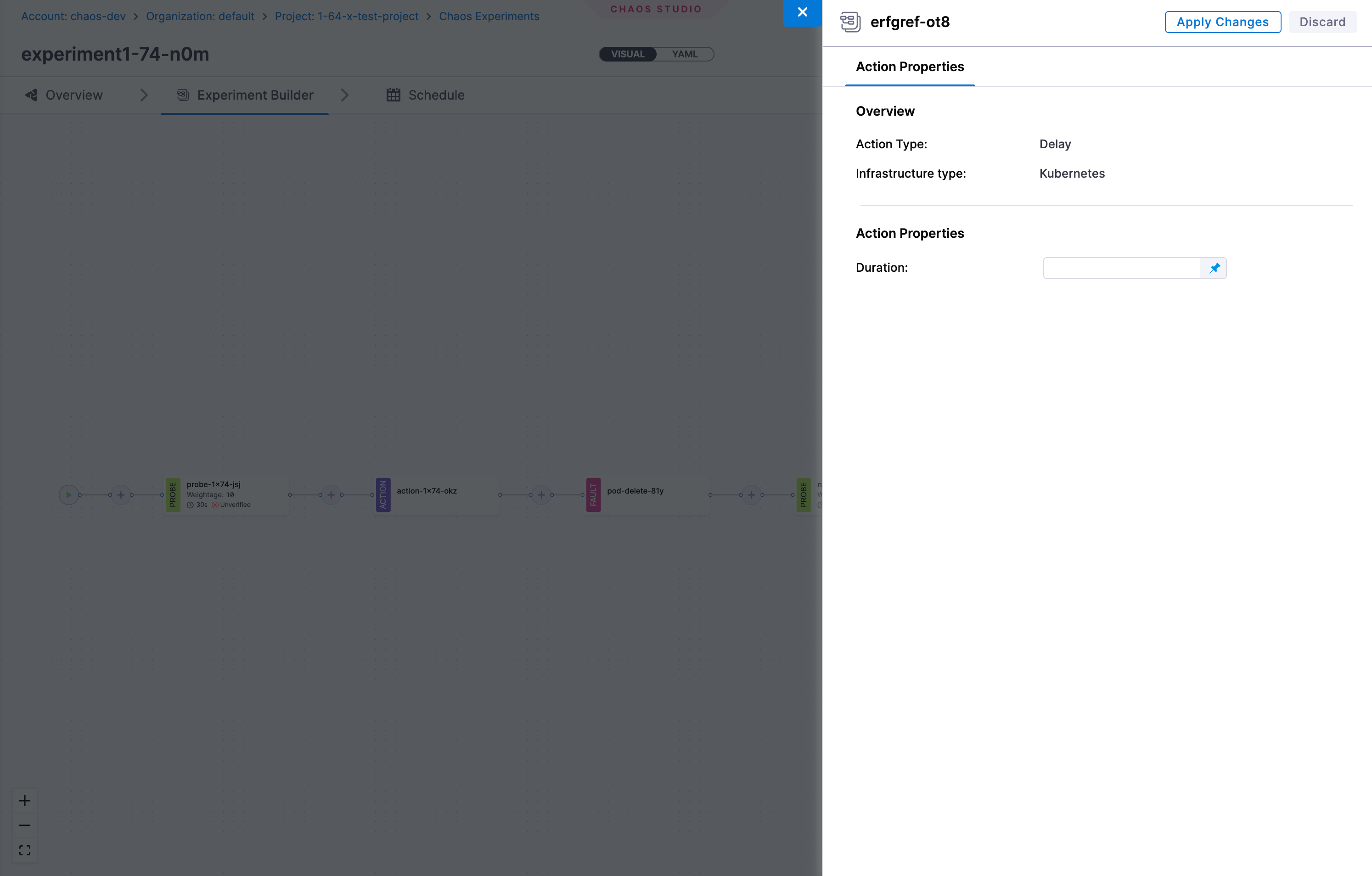
Task: Click the Apply Changes button
Action: 1222,22
